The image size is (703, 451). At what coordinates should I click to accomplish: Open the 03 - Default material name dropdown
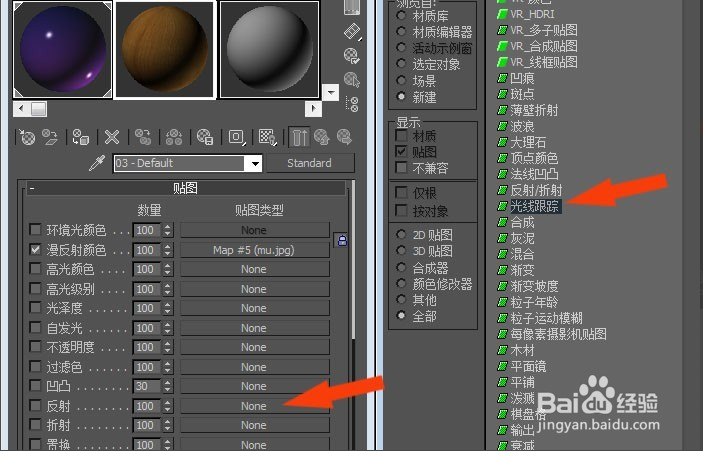click(255, 163)
